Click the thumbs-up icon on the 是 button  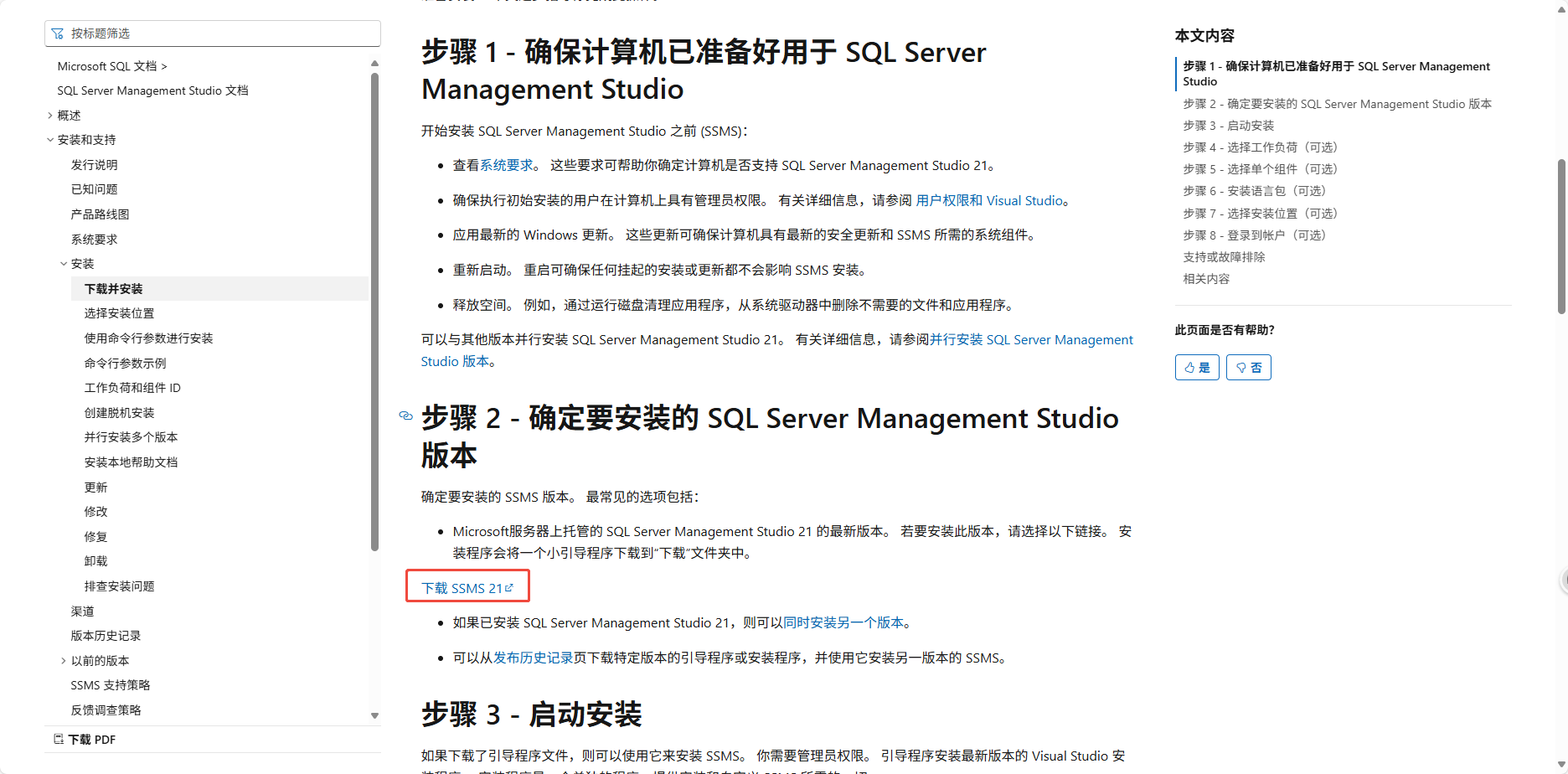pos(1190,367)
